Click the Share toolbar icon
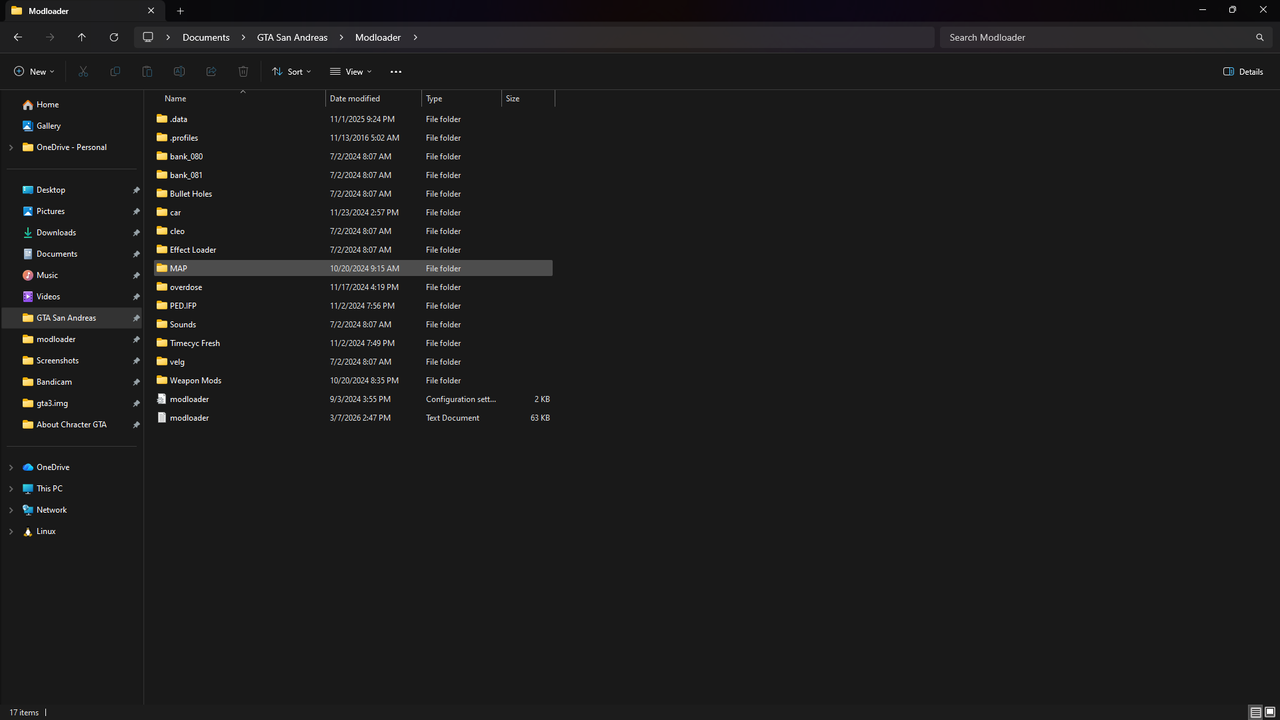The height and width of the screenshot is (720, 1280). click(x=211, y=72)
